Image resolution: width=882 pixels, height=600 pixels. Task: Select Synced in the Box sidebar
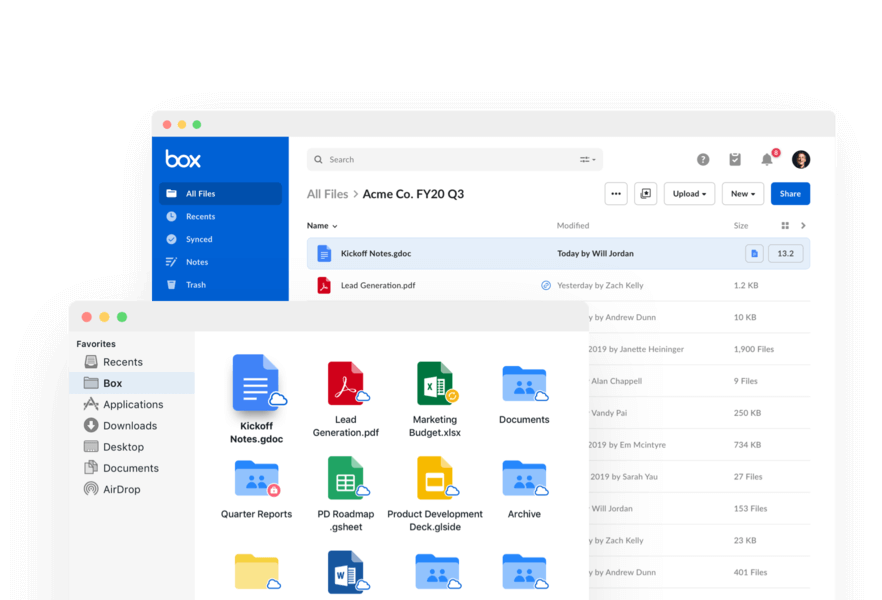(x=198, y=240)
